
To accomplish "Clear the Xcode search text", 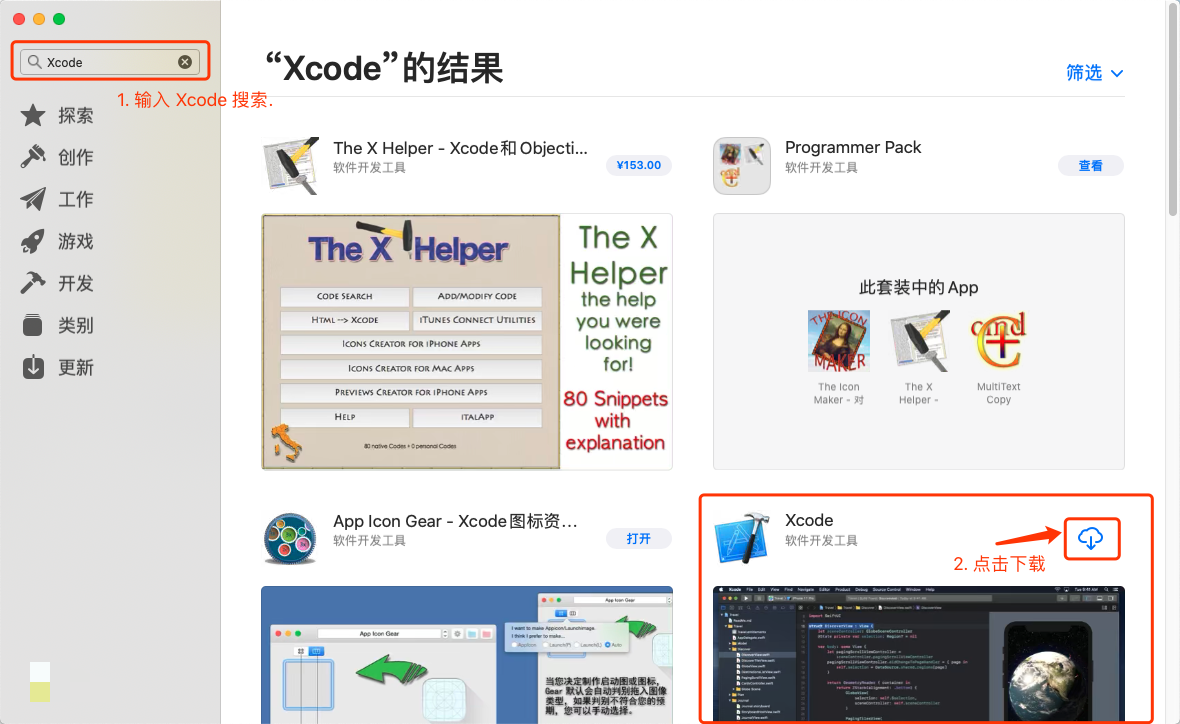I will (184, 62).
